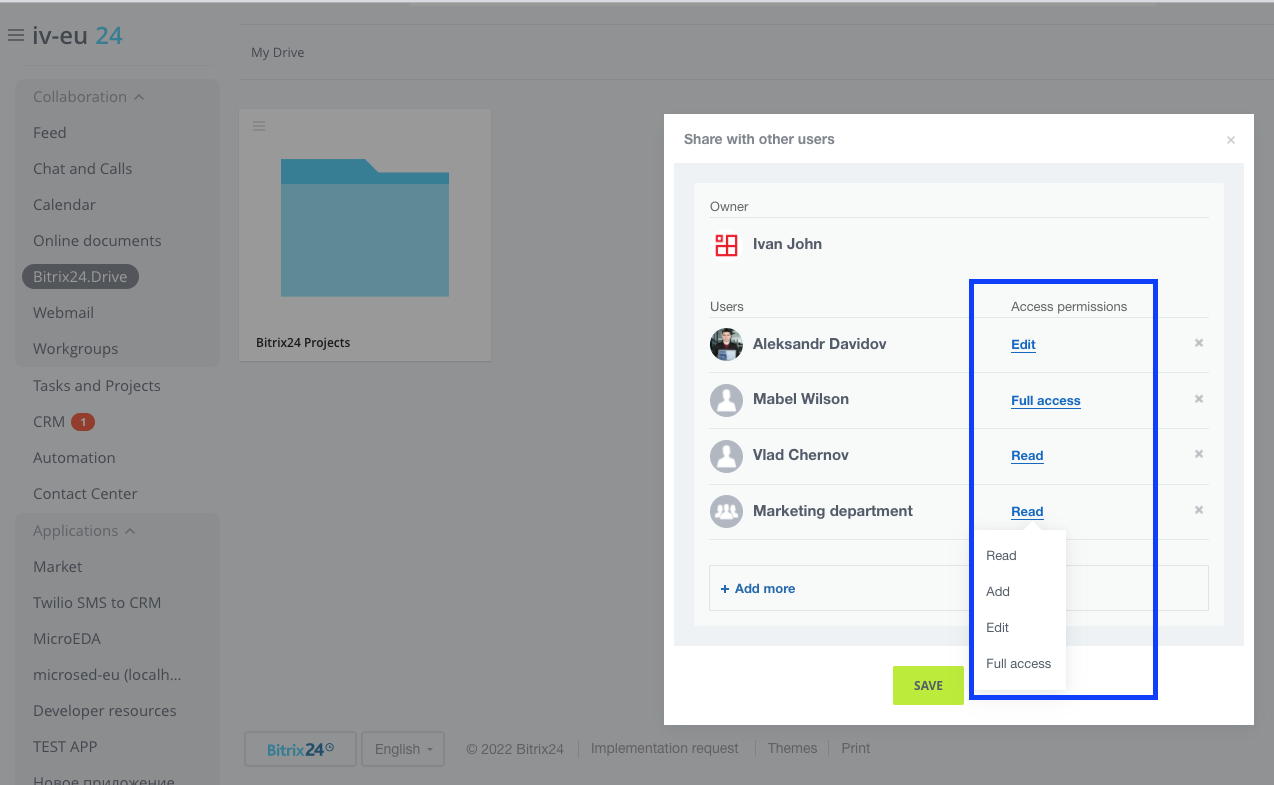Click the Add more link

click(758, 589)
